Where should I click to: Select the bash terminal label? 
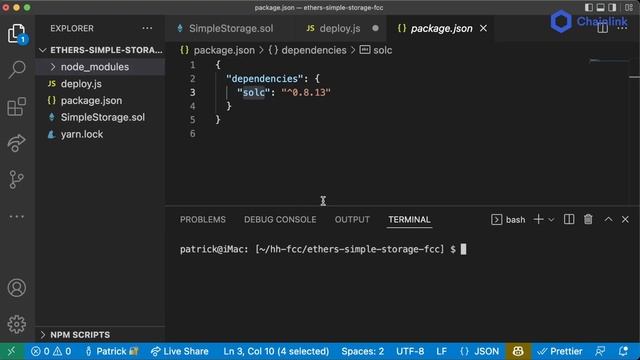pyautogui.click(x=509, y=220)
